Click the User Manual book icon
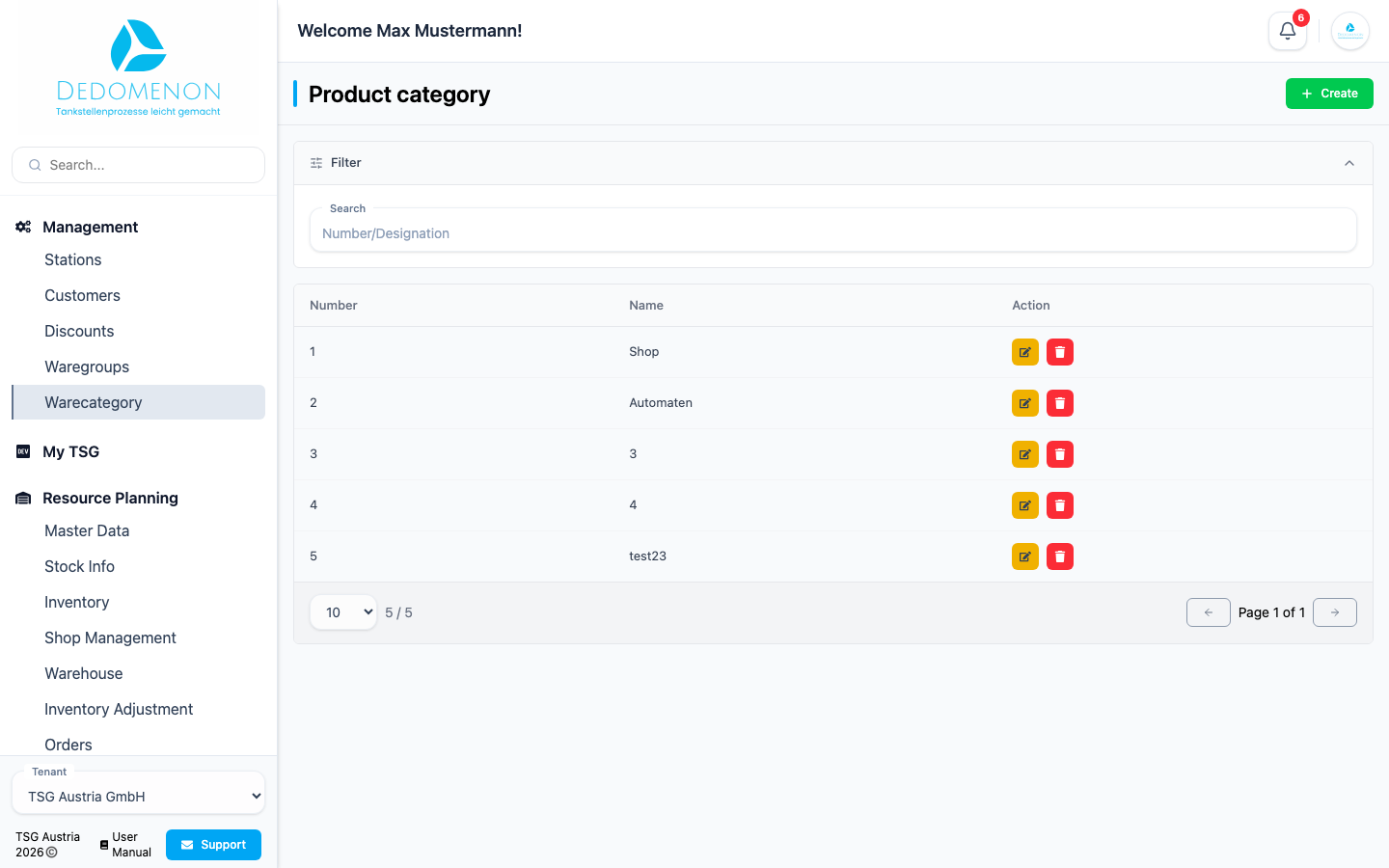Image resolution: width=1389 pixels, height=868 pixels. click(104, 845)
